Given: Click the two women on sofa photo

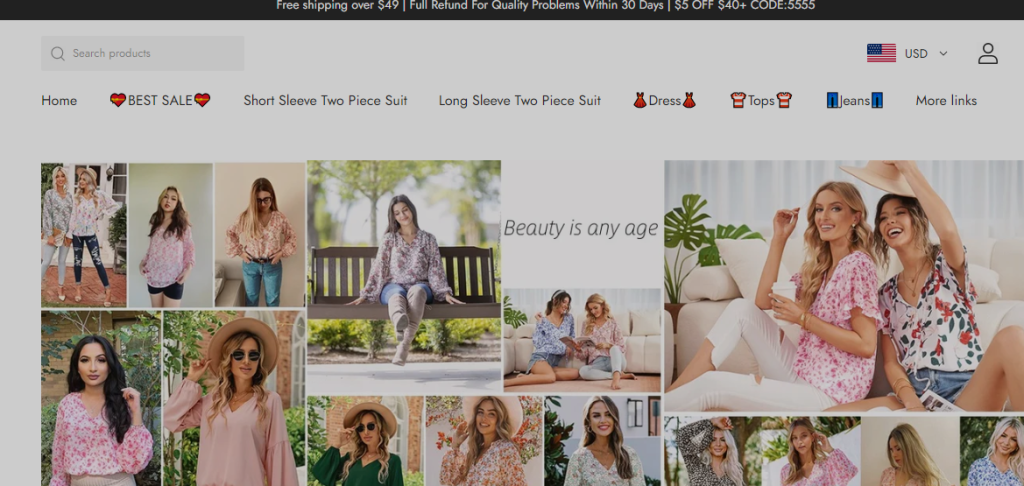Looking at the screenshot, I should [843, 286].
